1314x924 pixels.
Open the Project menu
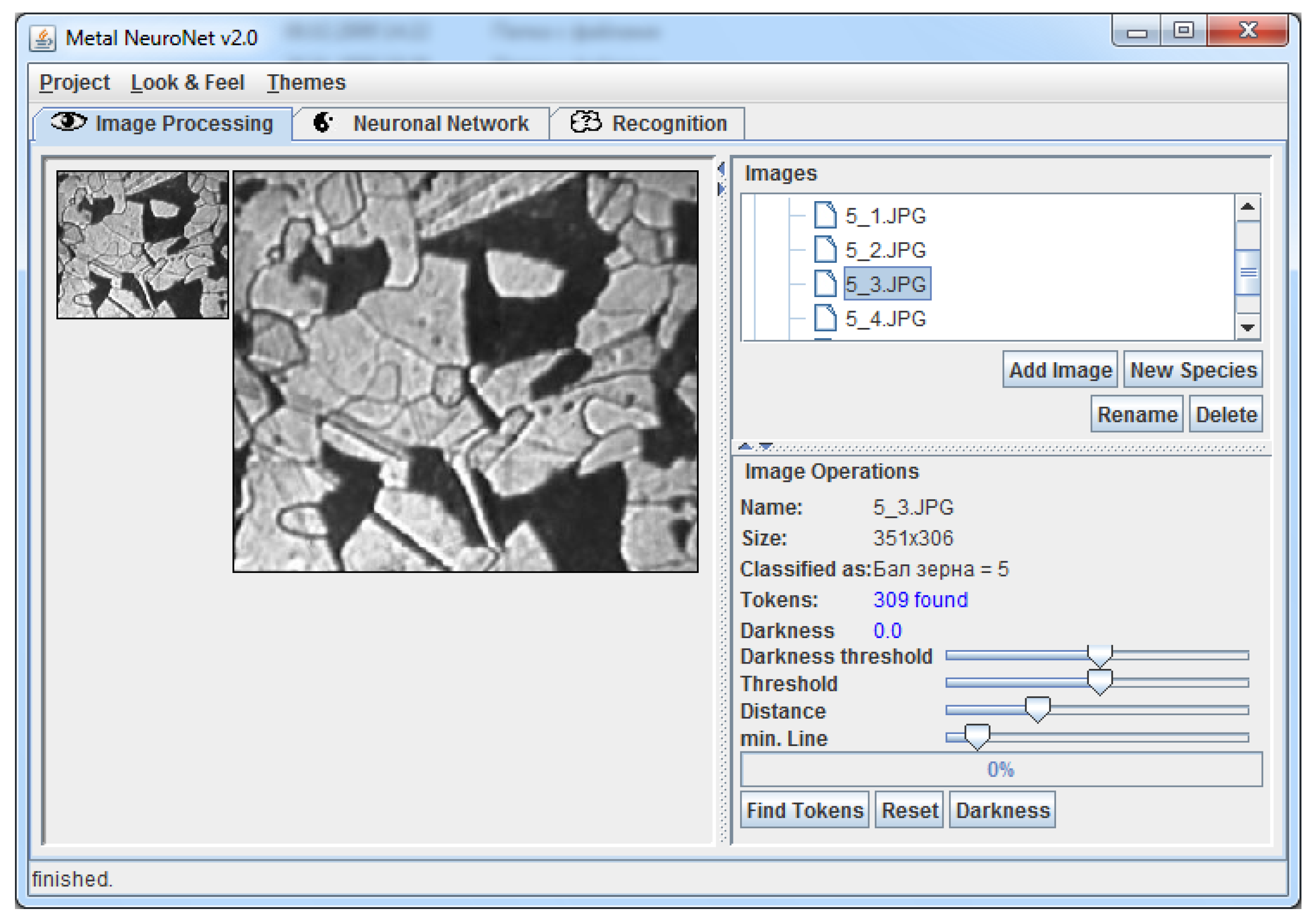click(74, 82)
